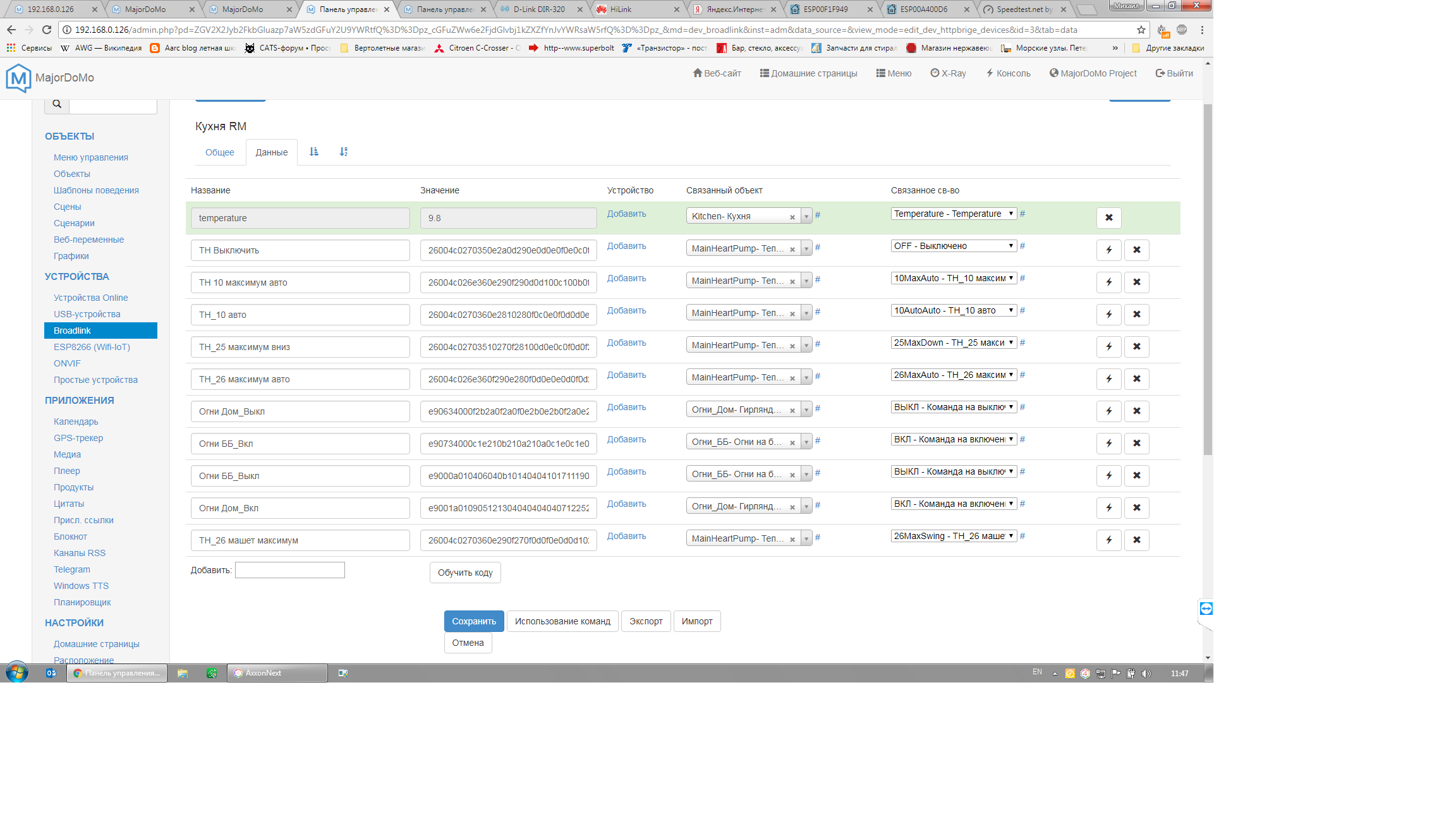Click descending sort icon in tab bar
Image resolution: width=1456 pixels, height=819 pixels.
[343, 152]
